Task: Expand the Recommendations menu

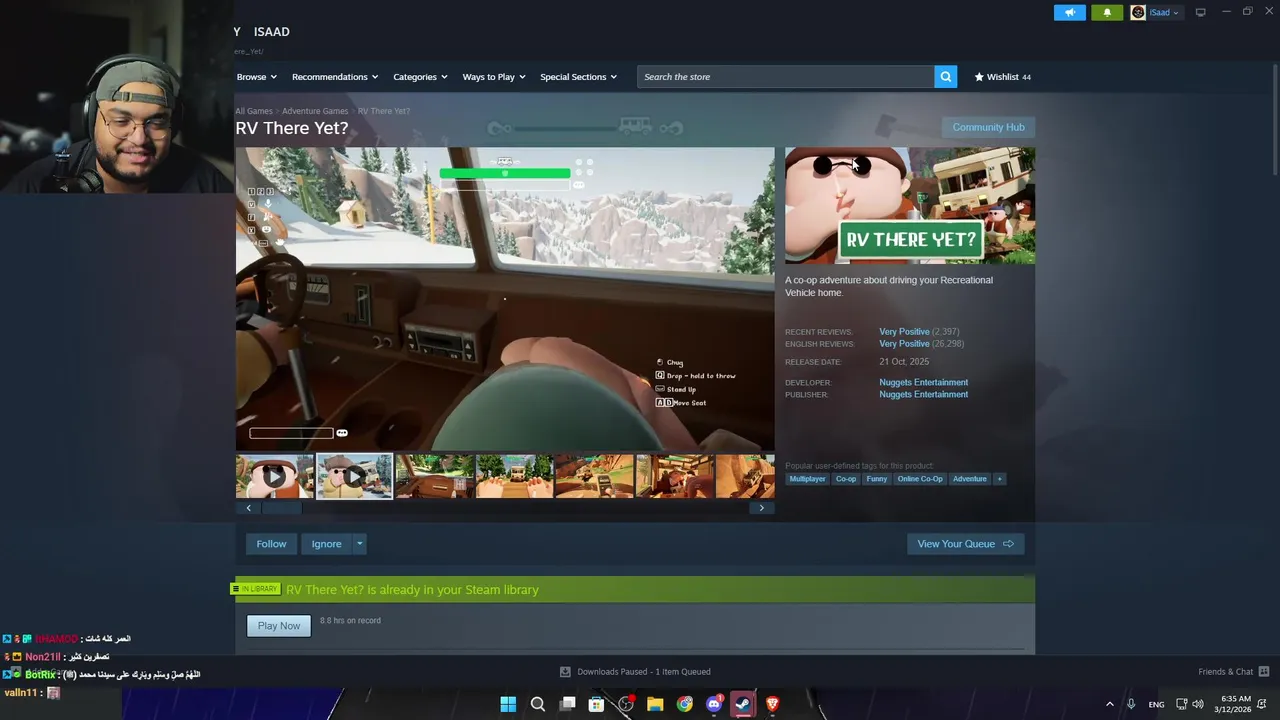Action: (335, 77)
